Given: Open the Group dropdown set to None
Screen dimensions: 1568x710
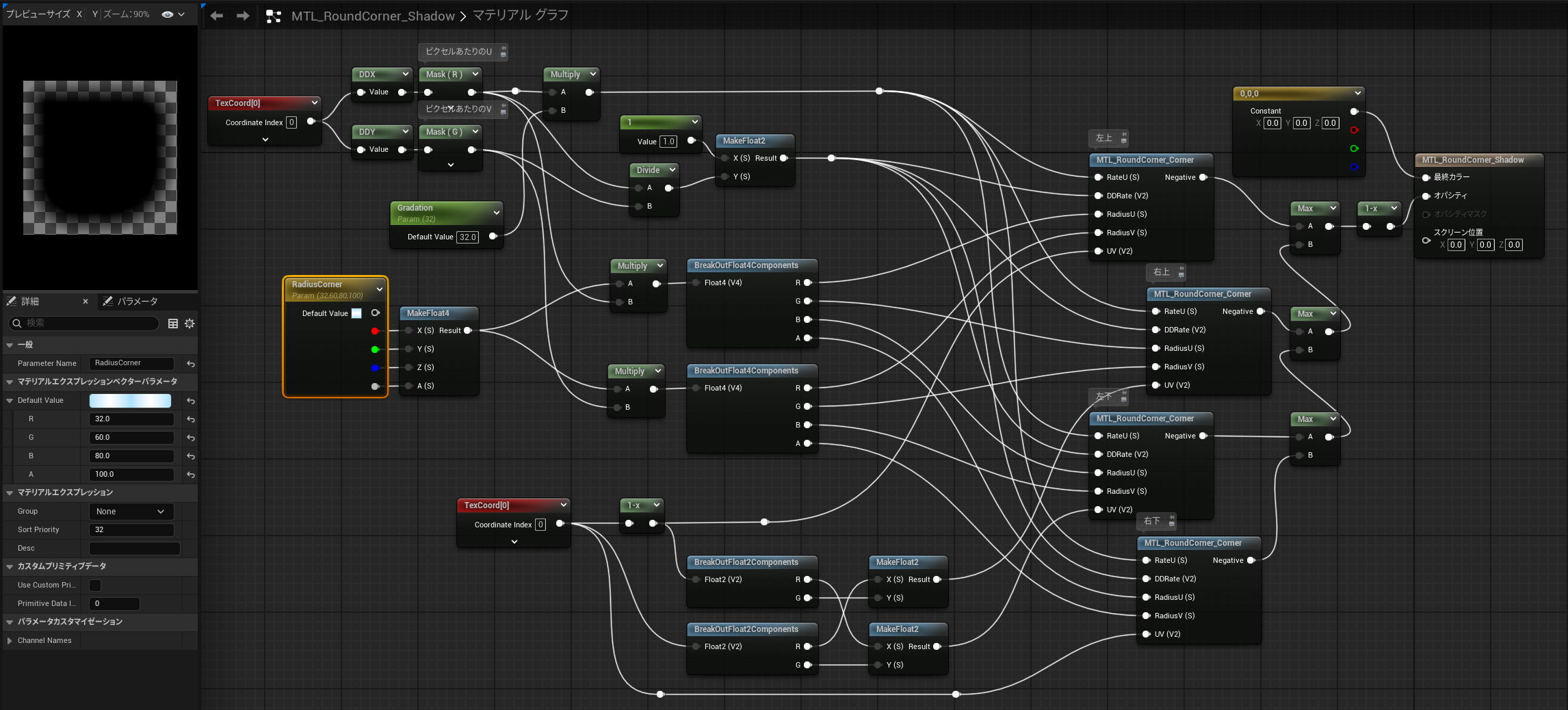Looking at the screenshot, I should (131, 512).
